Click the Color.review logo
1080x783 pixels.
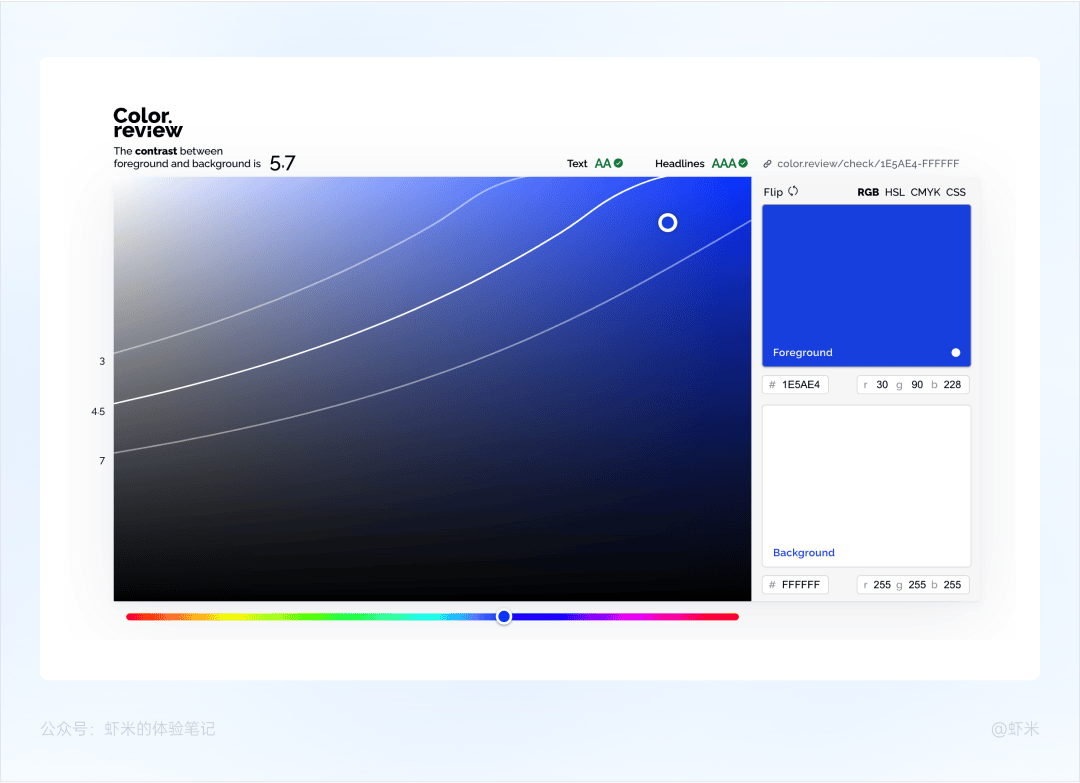(148, 123)
